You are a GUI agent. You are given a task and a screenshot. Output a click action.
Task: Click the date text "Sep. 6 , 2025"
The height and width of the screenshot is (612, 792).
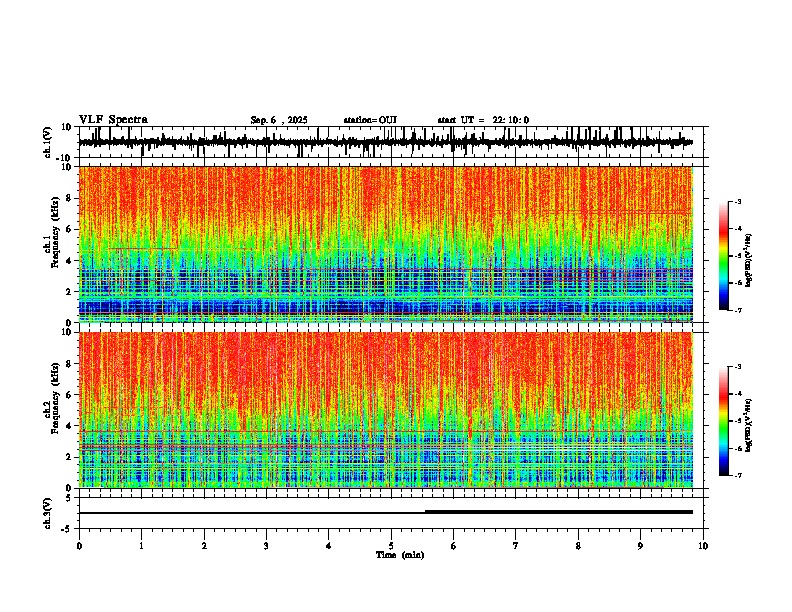pyautogui.click(x=279, y=120)
